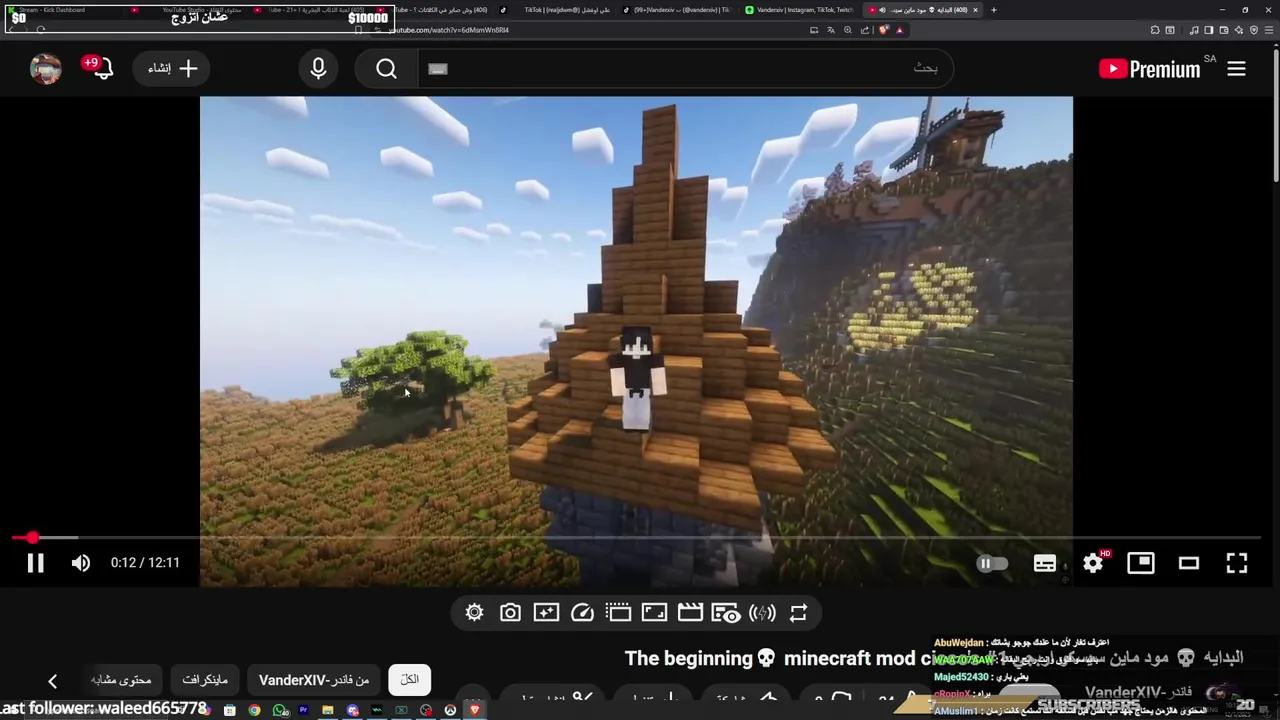
Task: Select the 'الكل' filter chip
Action: coord(410,680)
